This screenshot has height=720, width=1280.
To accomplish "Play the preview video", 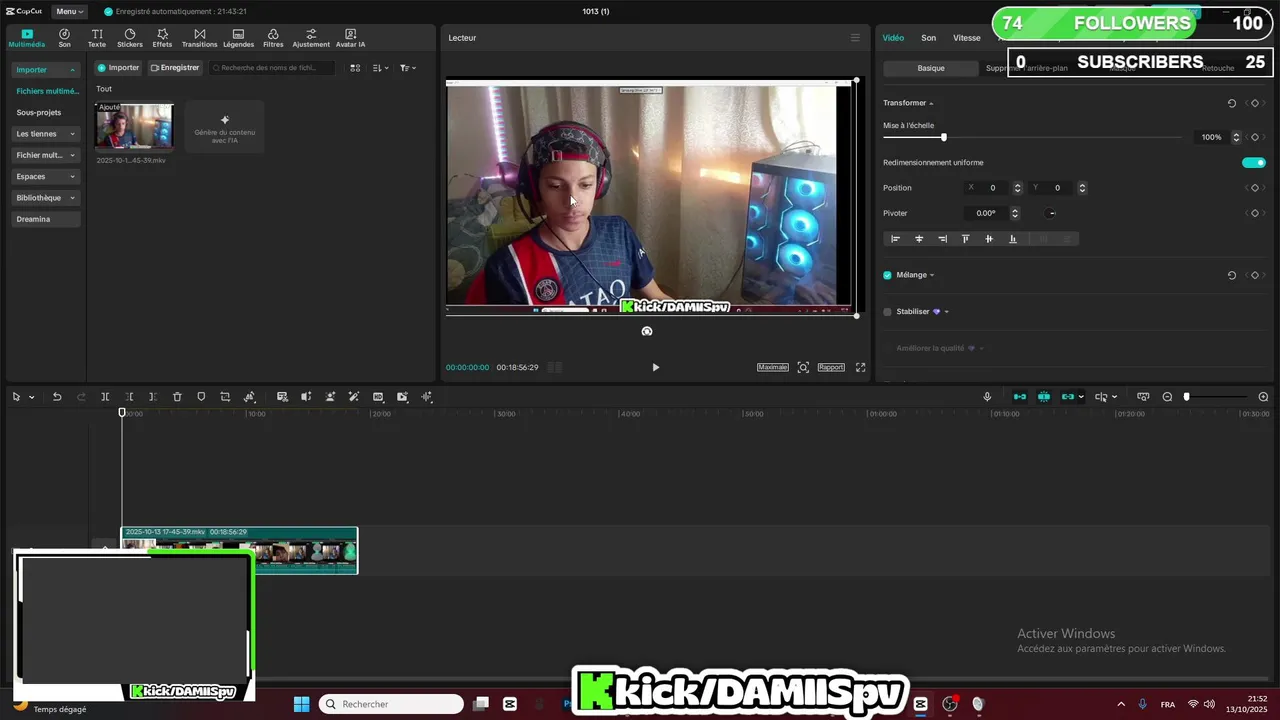I will point(655,367).
